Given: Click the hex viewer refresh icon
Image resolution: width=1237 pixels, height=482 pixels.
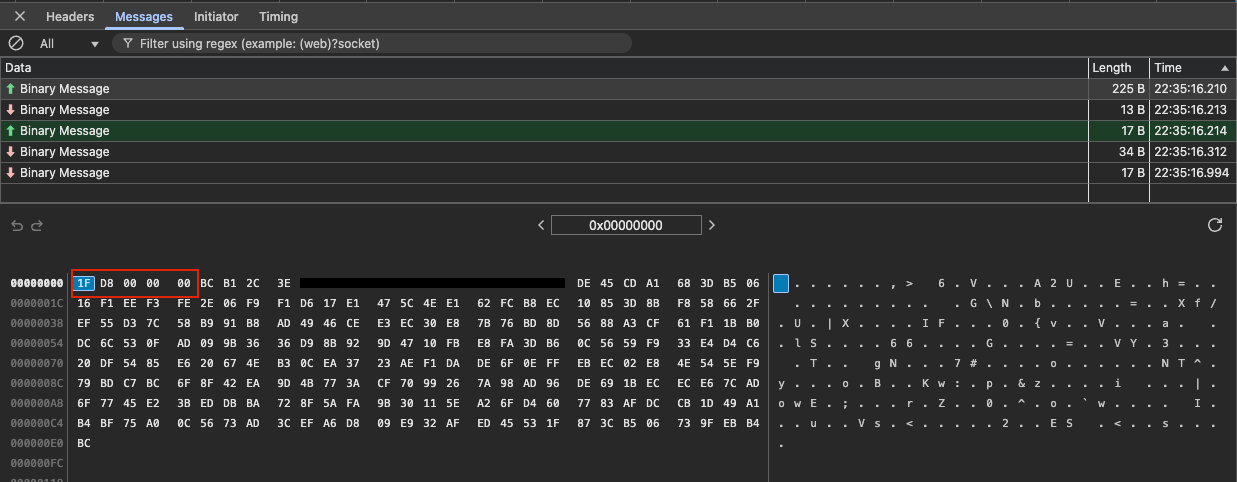Looking at the screenshot, I should tap(1215, 225).
